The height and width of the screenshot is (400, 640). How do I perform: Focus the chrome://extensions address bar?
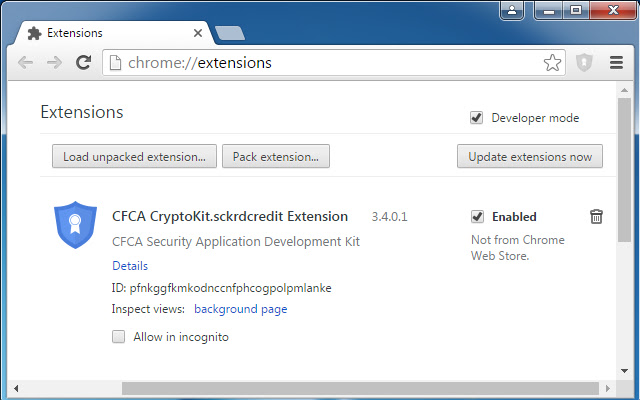point(334,63)
